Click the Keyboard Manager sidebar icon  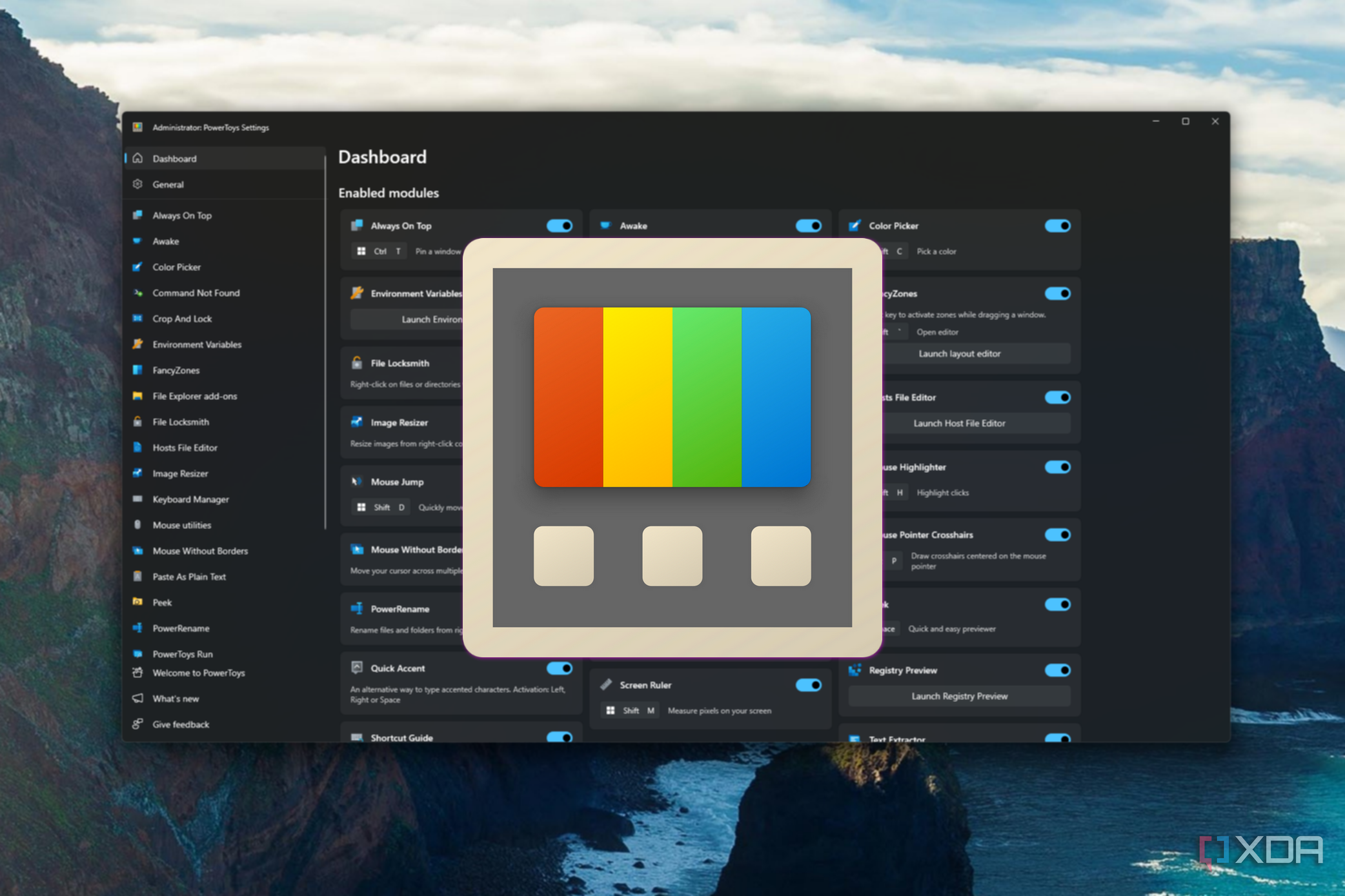coord(137,499)
